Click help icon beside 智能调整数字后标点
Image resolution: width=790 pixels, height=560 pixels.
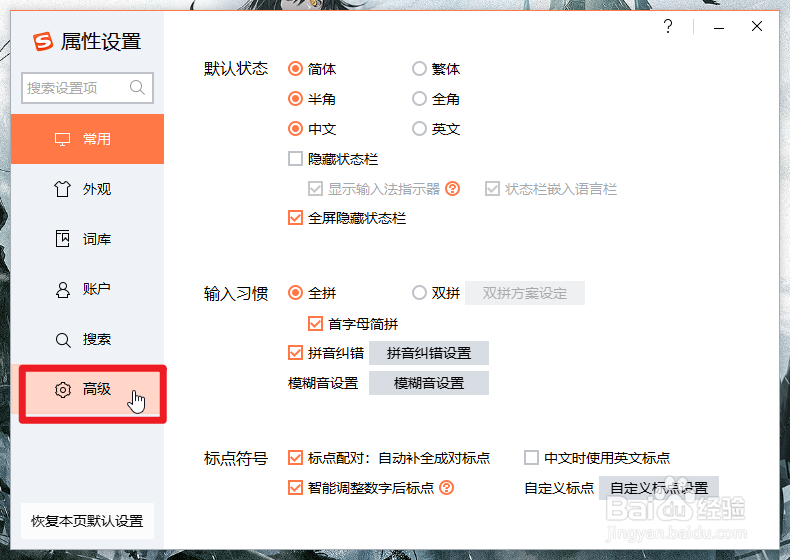(x=446, y=487)
